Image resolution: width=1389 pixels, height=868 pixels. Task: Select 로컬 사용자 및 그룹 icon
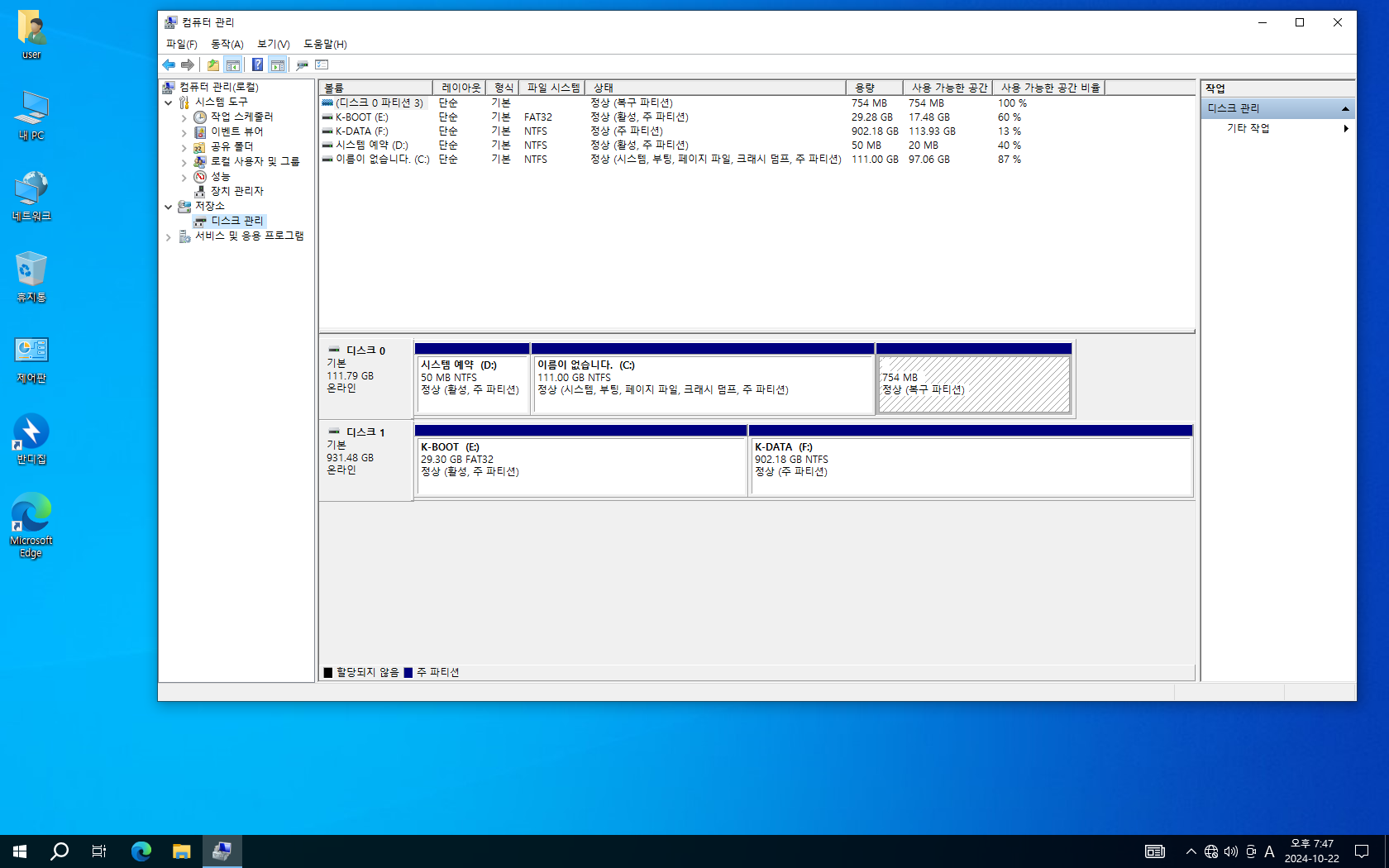point(200,162)
